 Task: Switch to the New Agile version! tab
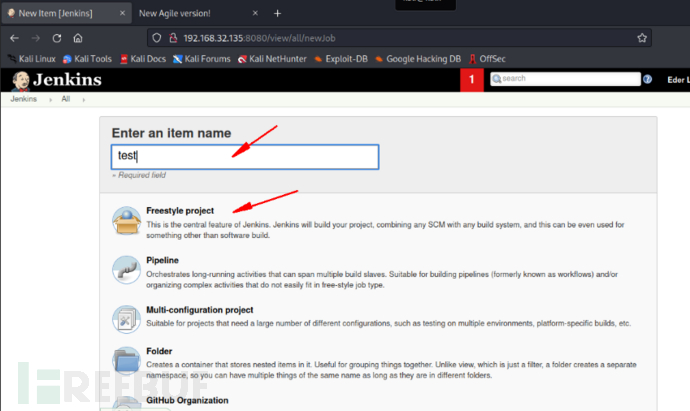pos(175,13)
